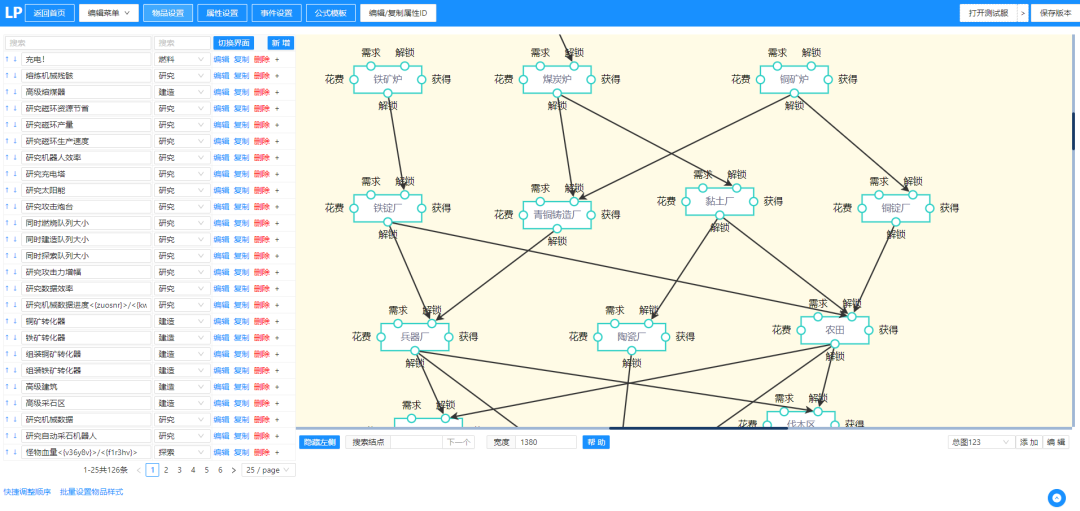The height and width of the screenshot is (511, 1080).
Task: Click 隐藏左侧 to hide left panel
Action: (x=320, y=442)
